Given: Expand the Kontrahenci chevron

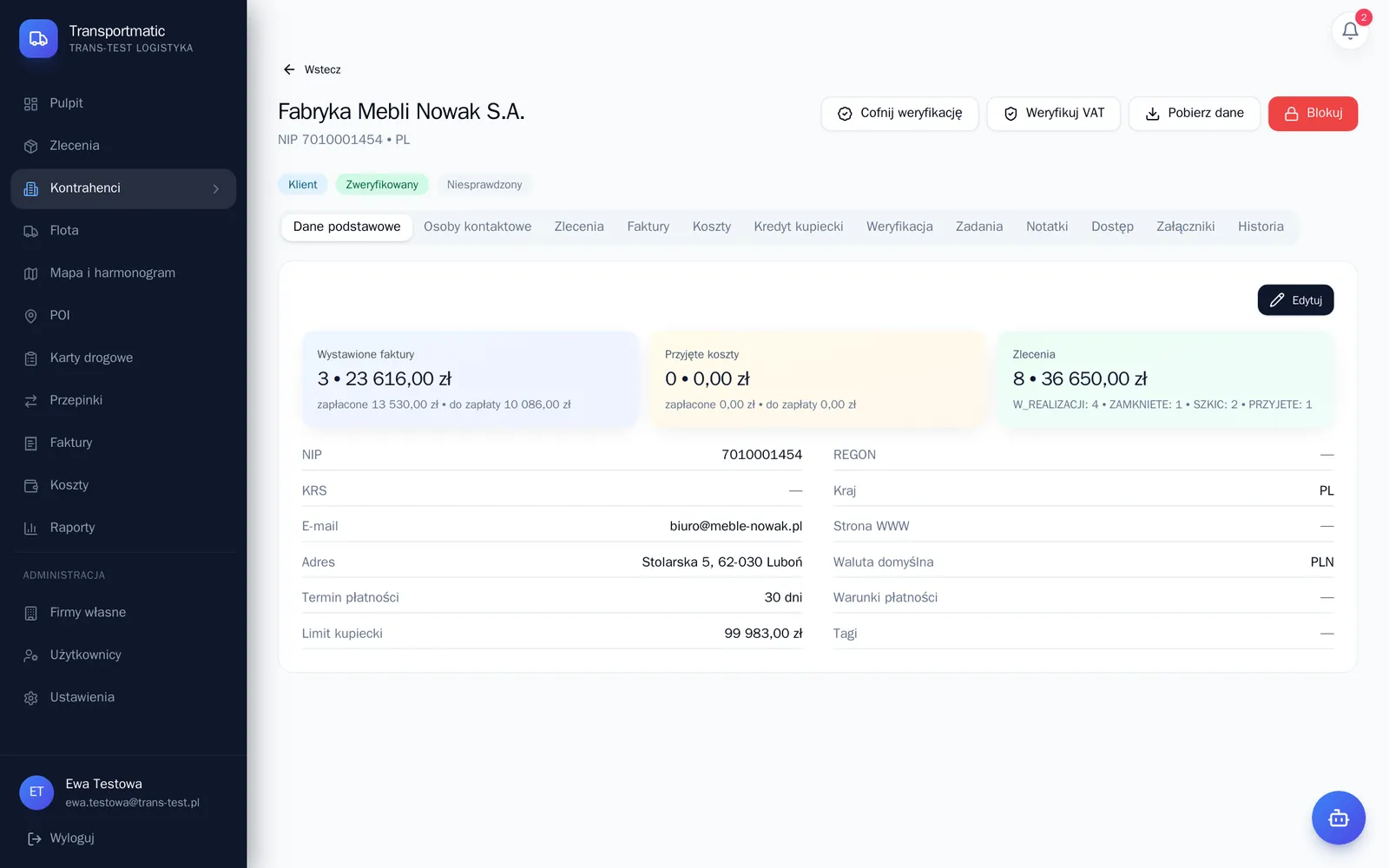Looking at the screenshot, I should point(216,188).
